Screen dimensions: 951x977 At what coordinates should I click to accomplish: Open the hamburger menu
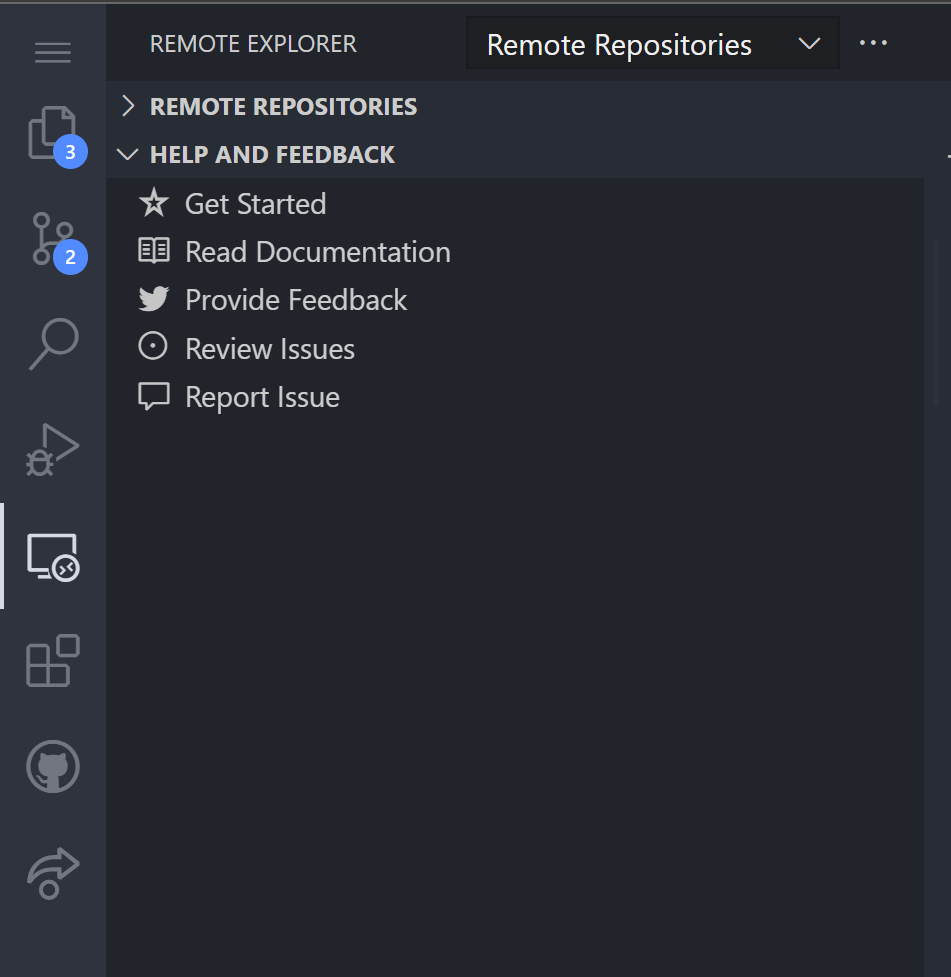(52, 52)
